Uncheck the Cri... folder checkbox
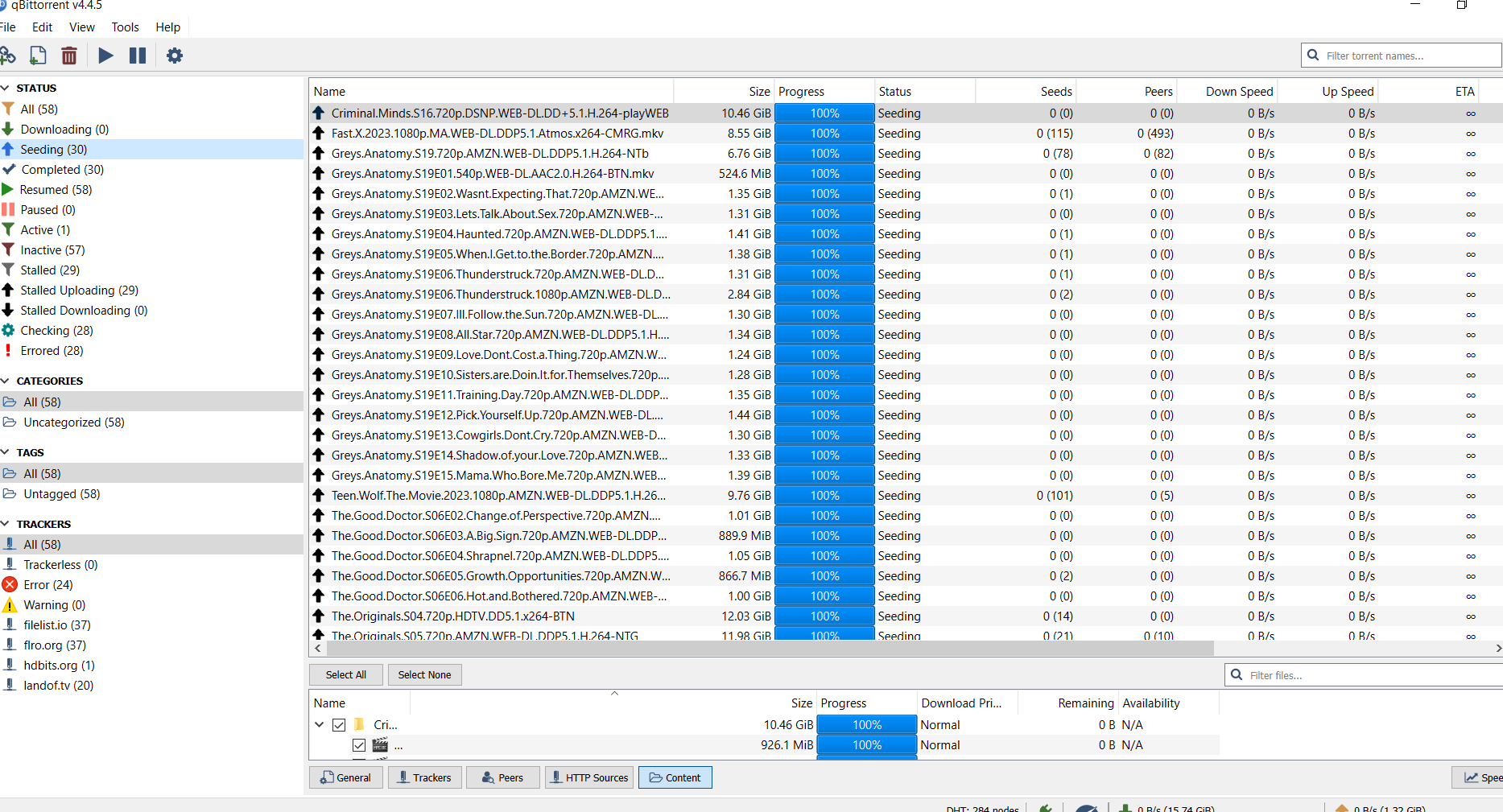This screenshot has width=1503, height=812. 339,725
